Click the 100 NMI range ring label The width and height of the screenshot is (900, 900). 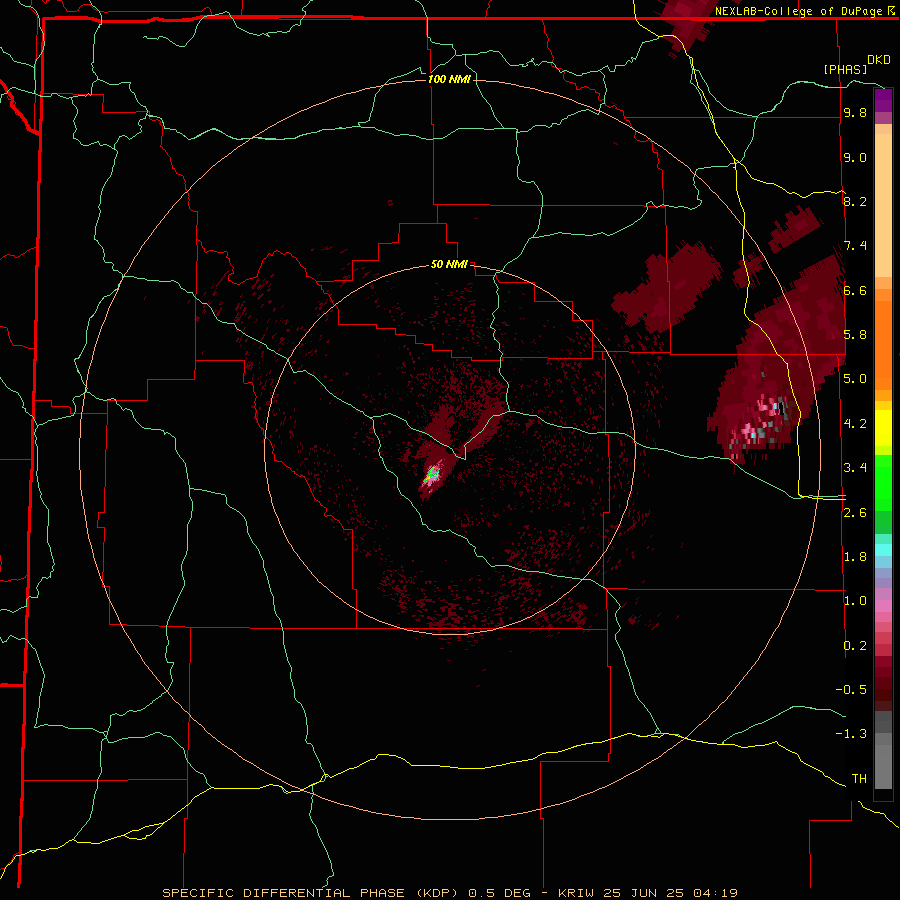(x=449, y=79)
